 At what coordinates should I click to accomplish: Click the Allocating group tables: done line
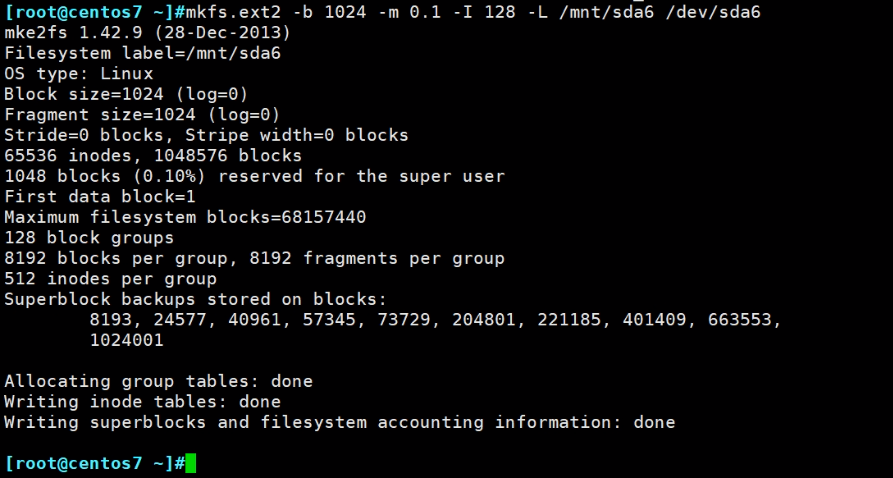(x=158, y=381)
